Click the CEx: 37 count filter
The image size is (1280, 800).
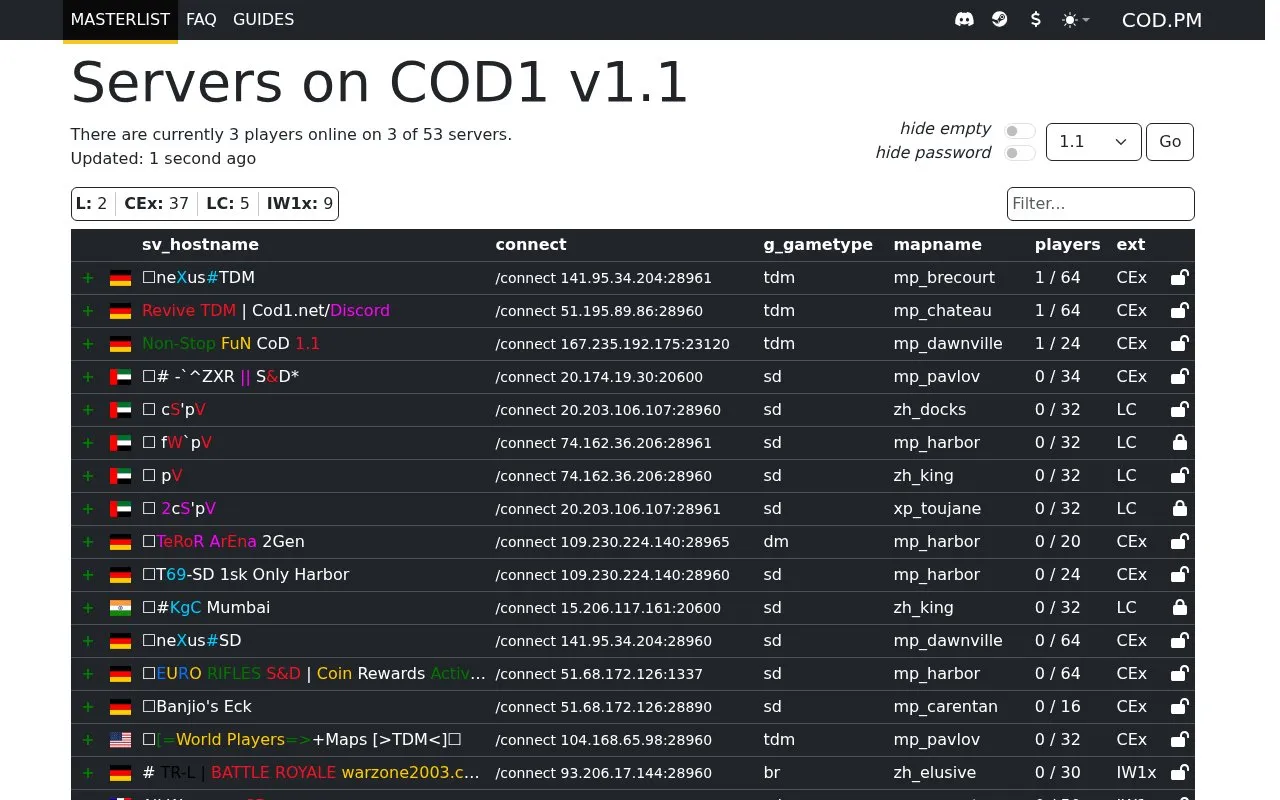coord(157,204)
